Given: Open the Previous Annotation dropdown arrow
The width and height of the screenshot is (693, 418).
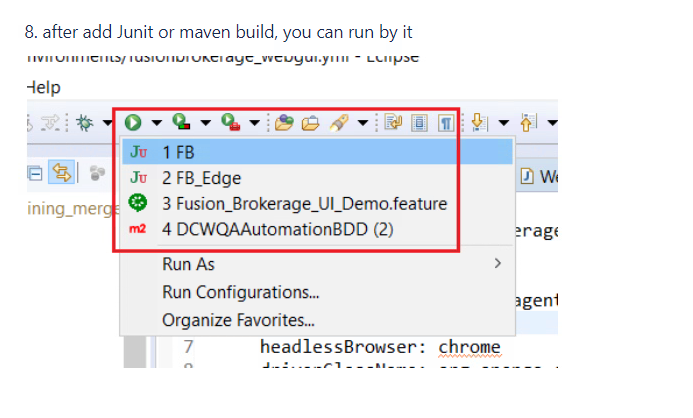Looking at the screenshot, I should 552,122.
